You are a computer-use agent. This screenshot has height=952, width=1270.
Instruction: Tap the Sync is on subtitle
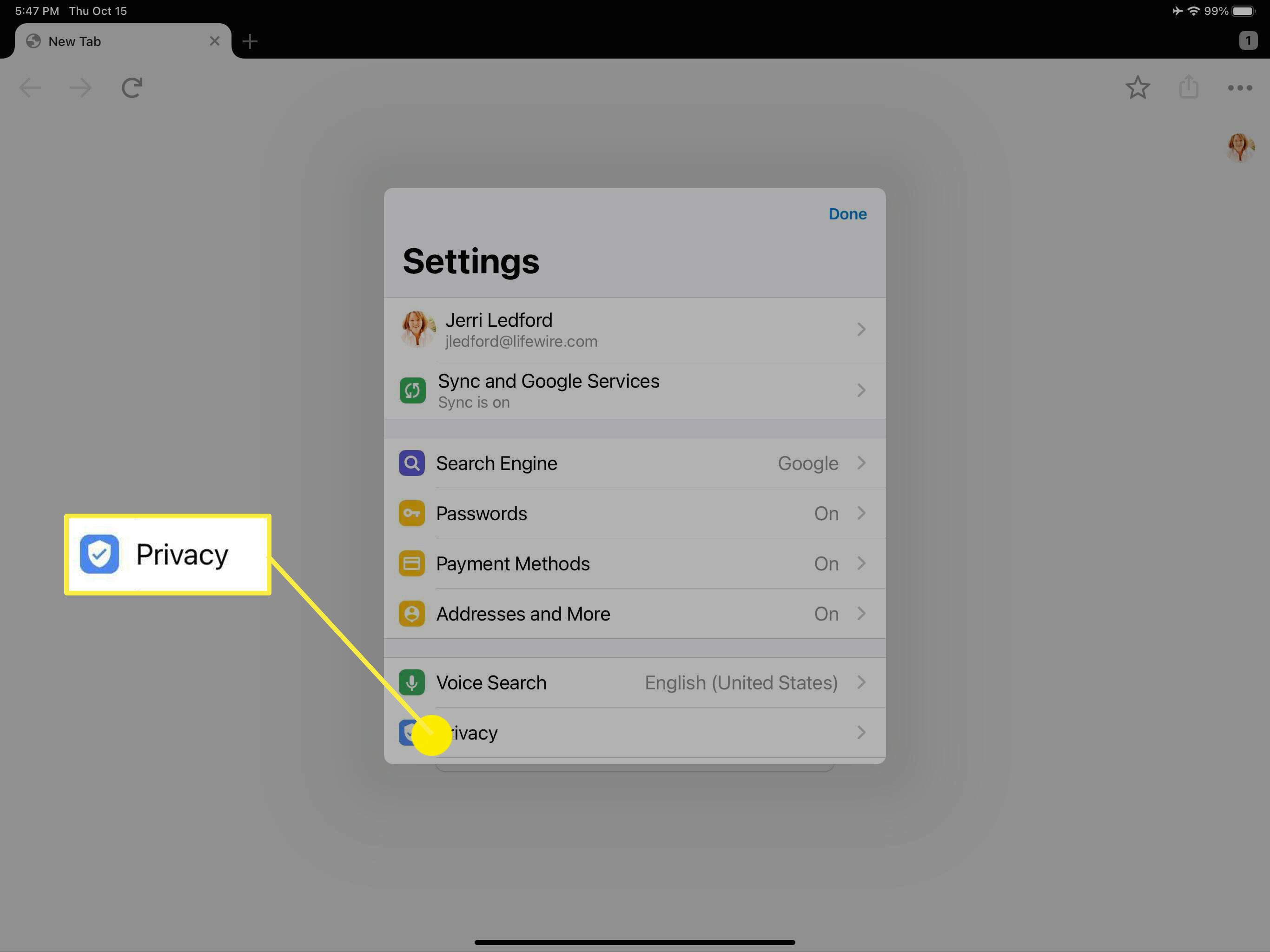(x=474, y=403)
